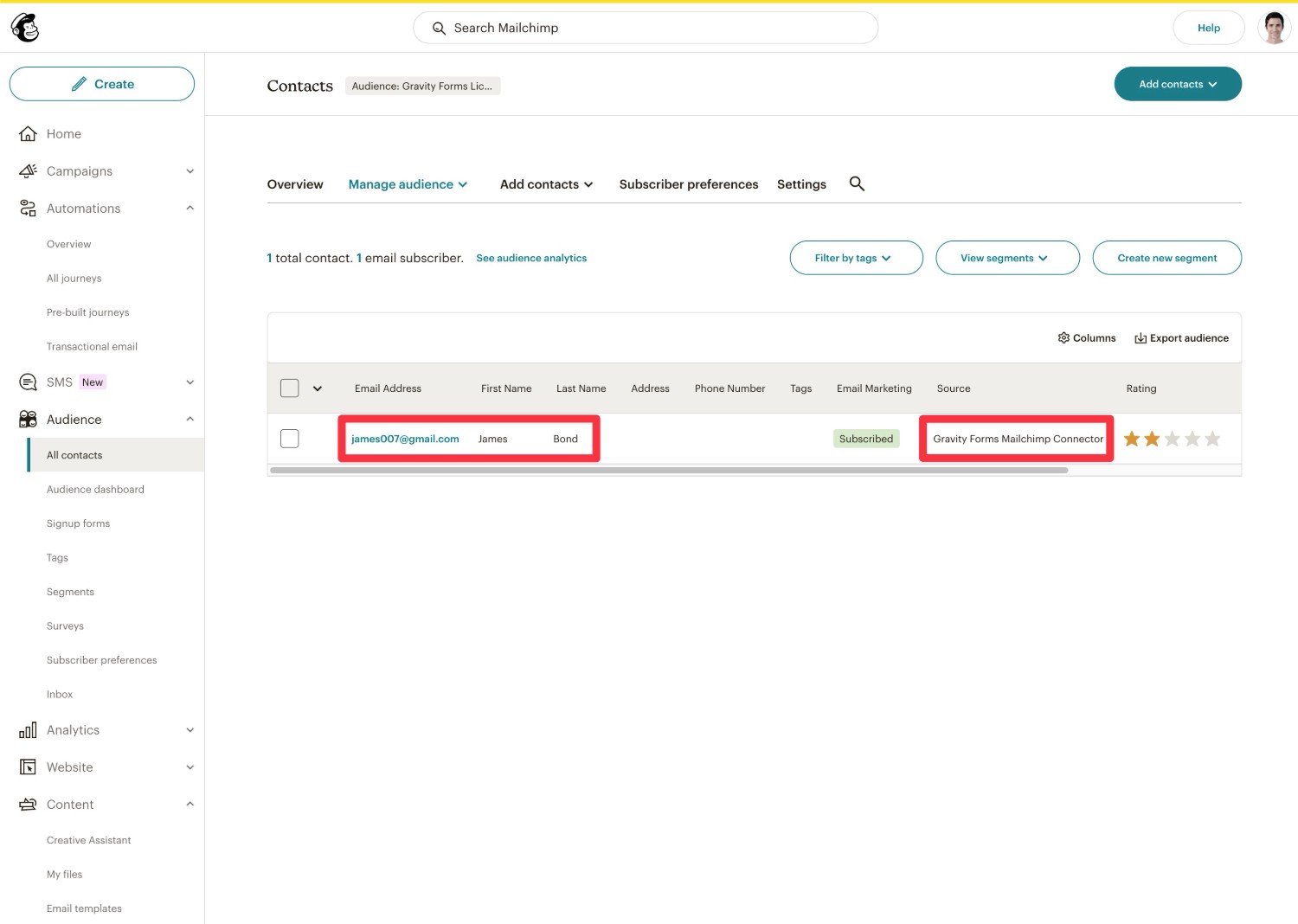The height and width of the screenshot is (924, 1298).
Task: Click the gear icon next to Columns
Action: pyautogui.click(x=1063, y=338)
